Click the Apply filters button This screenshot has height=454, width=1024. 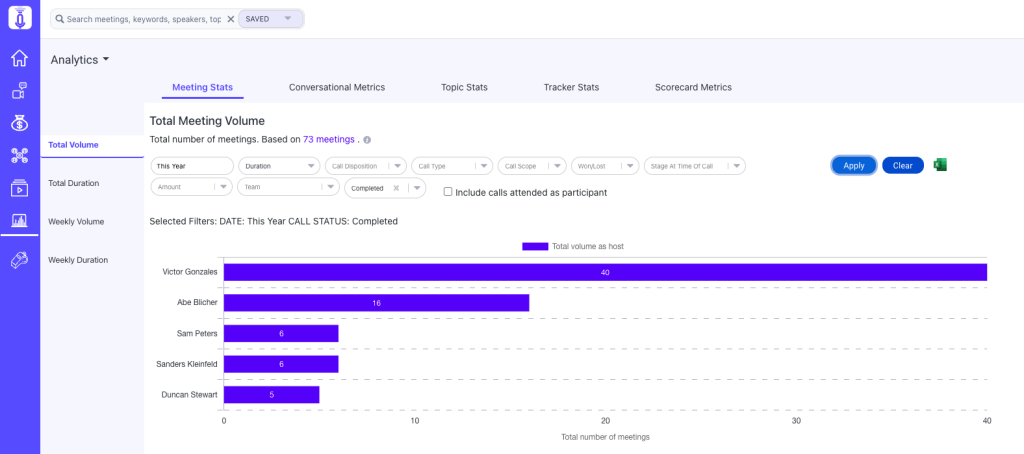[x=854, y=166]
